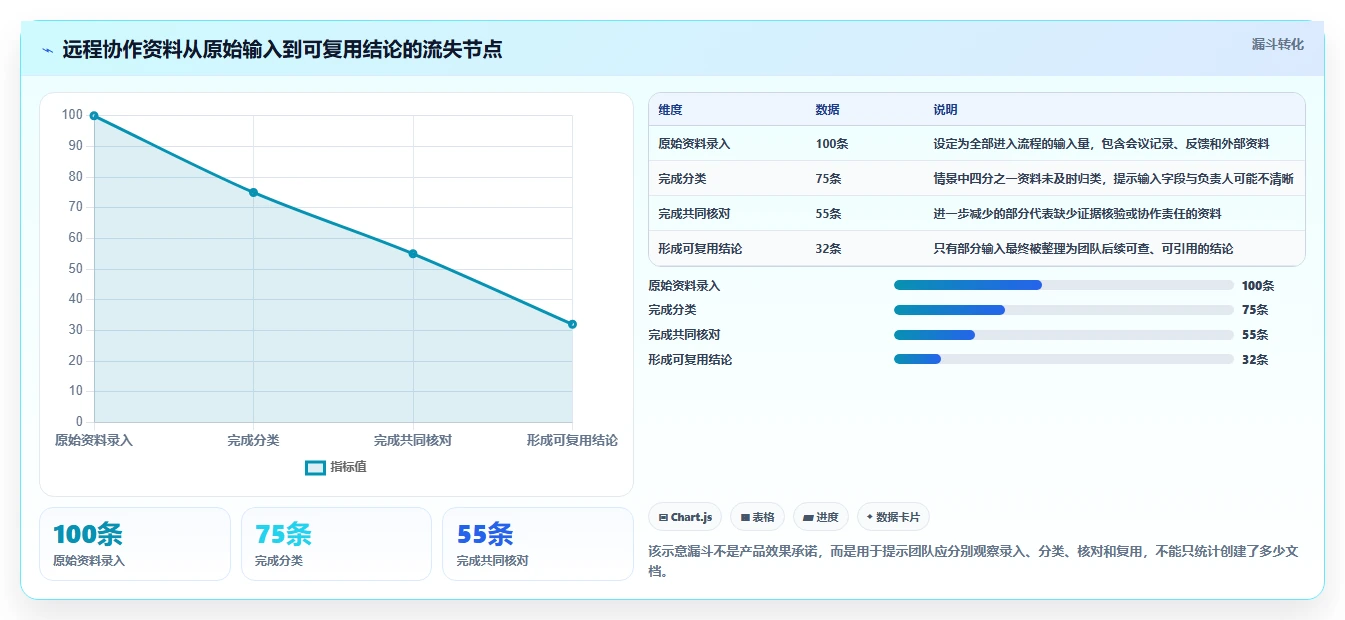
Task: Click the 完成共同核对 x-axis label on chart
Action: pos(413,440)
